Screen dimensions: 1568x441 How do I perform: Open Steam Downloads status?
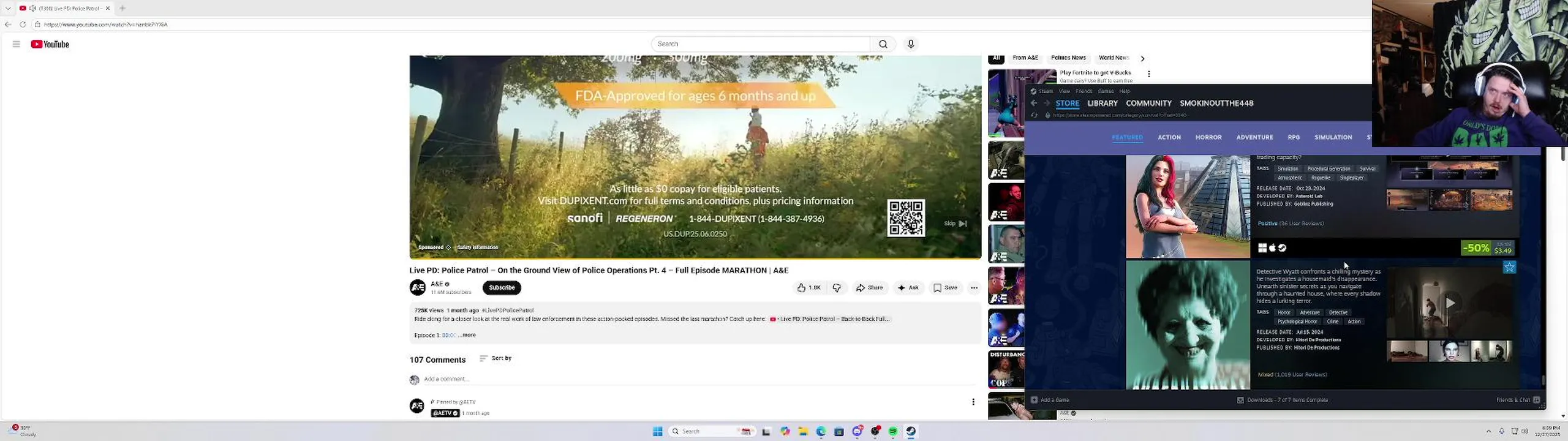[1283, 400]
